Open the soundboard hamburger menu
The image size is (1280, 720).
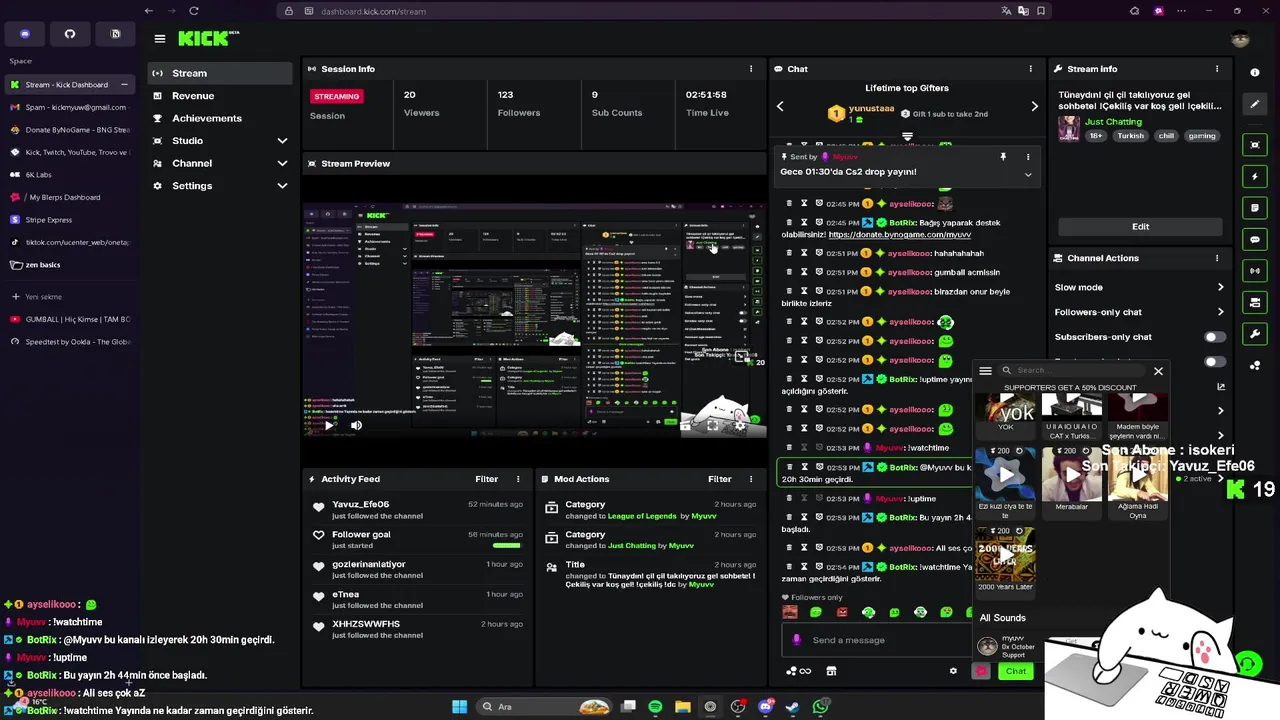point(985,371)
